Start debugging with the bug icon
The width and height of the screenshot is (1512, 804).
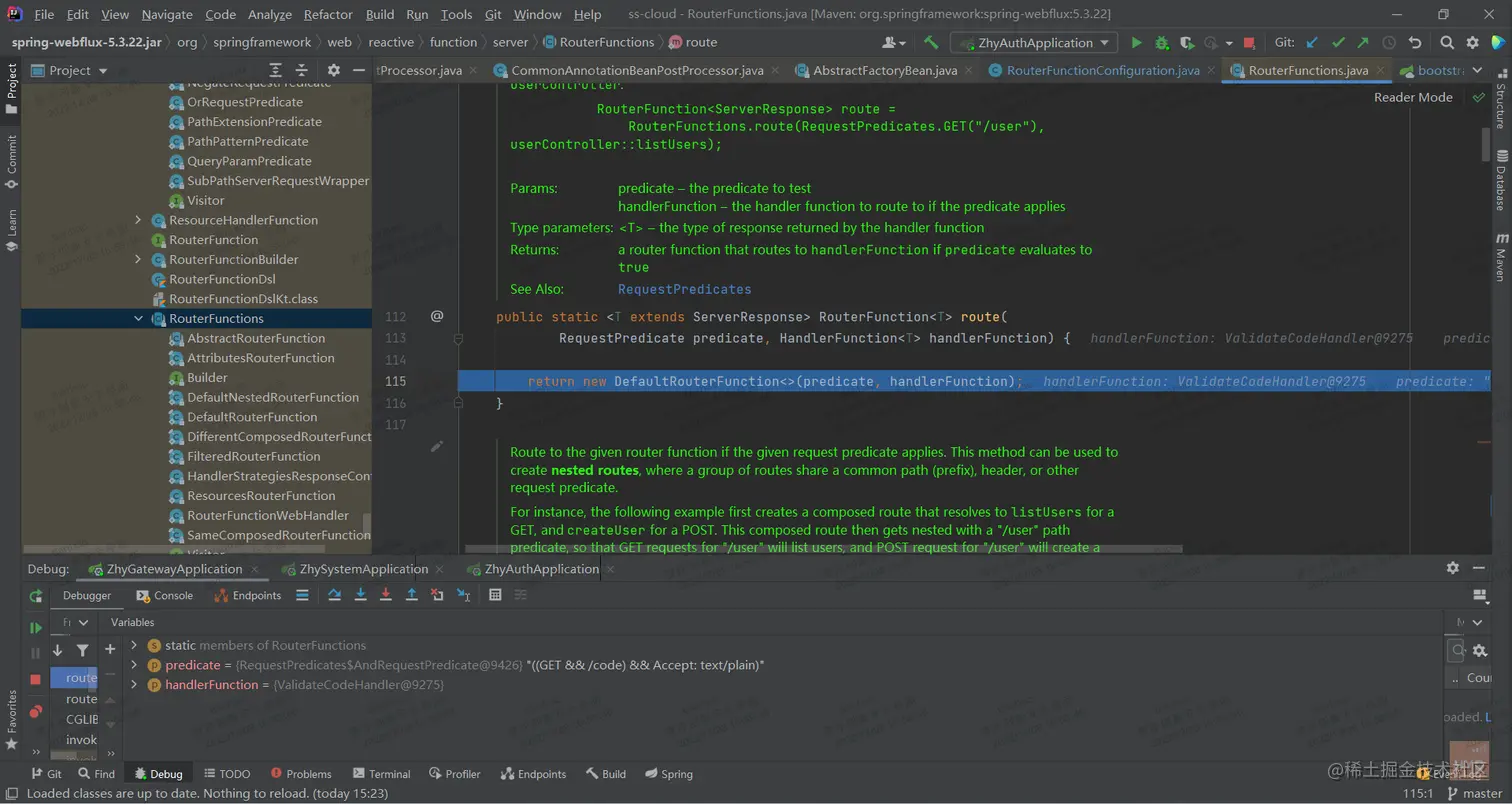(x=1161, y=43)
